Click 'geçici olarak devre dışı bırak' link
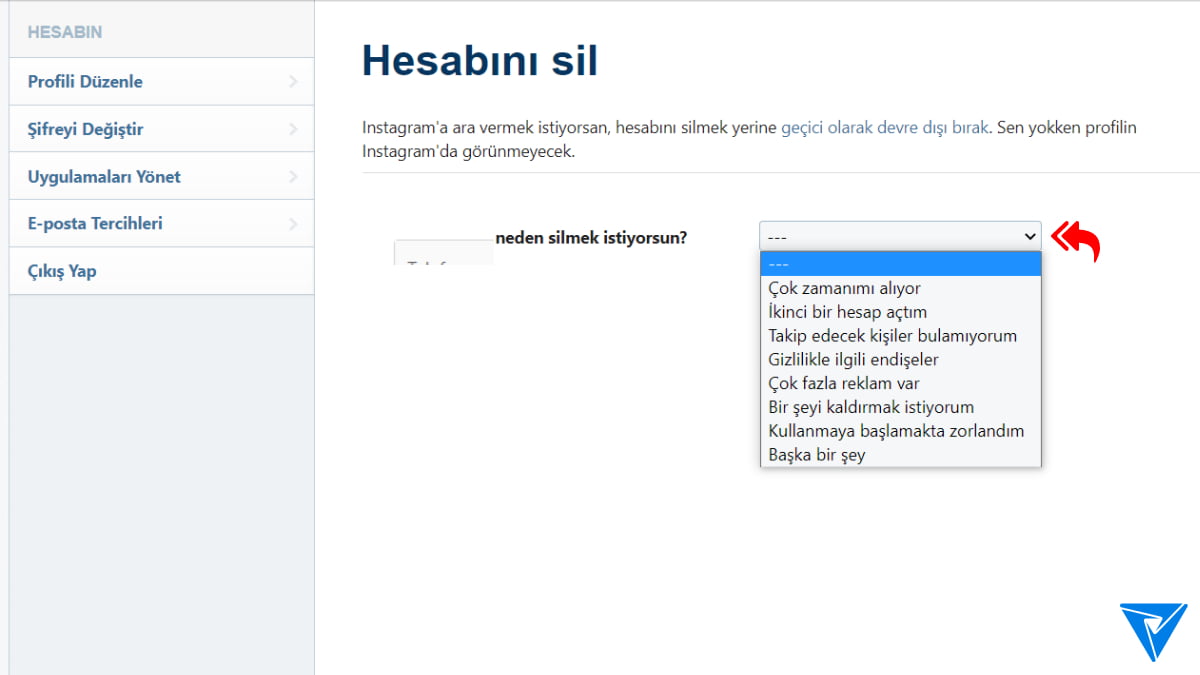 tap(885, 128)
